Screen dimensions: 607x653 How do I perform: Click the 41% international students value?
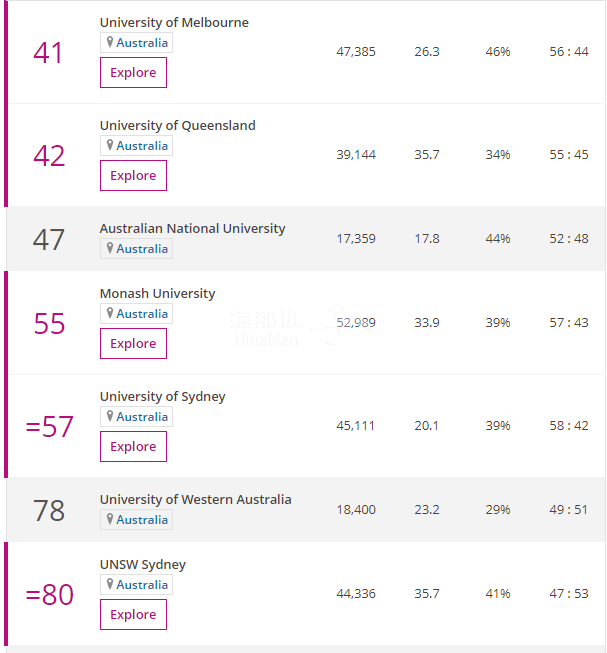coord(498,594)
